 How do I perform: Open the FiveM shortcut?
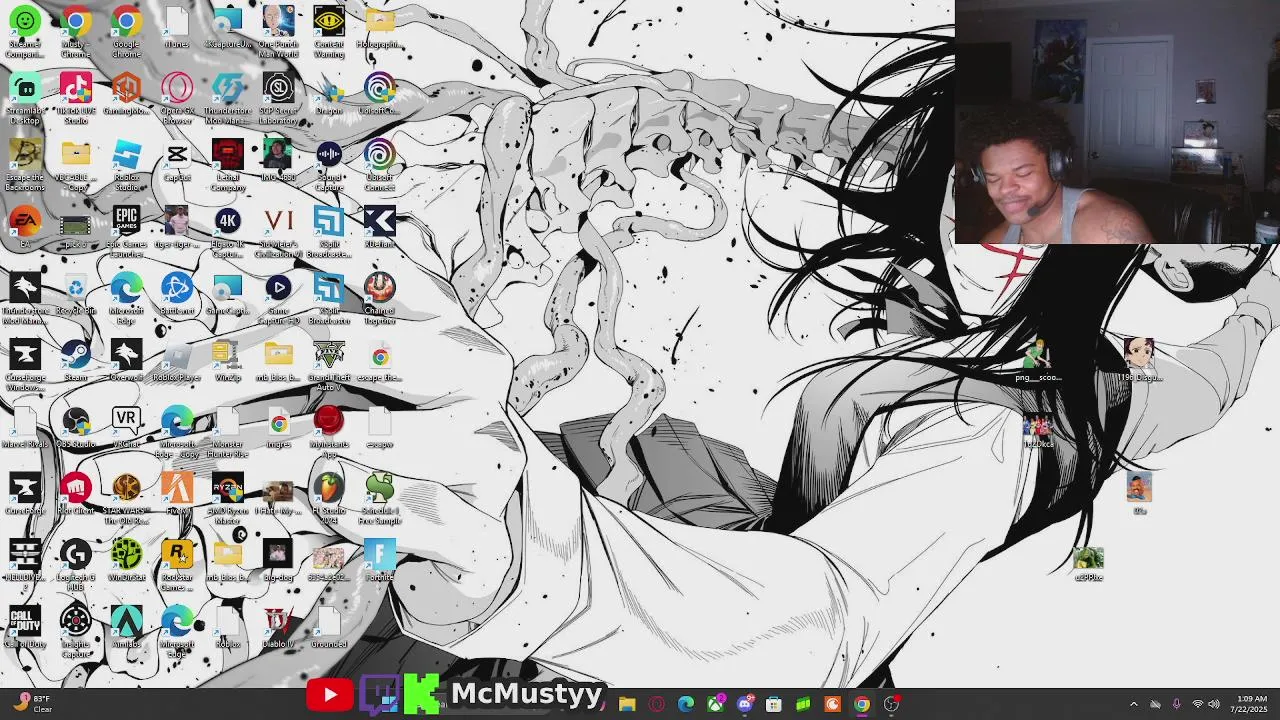tap(177, 494)
